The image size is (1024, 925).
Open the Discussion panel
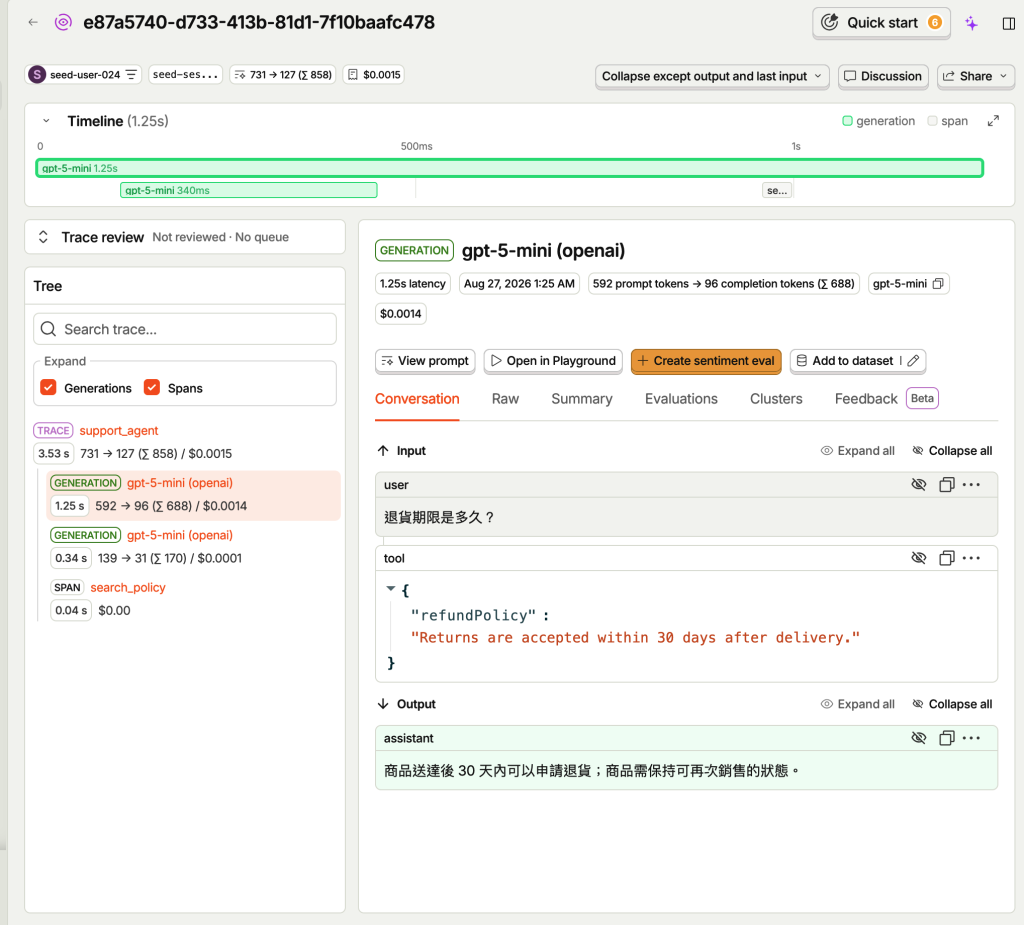pyautogui.click(x=883, y=76)
